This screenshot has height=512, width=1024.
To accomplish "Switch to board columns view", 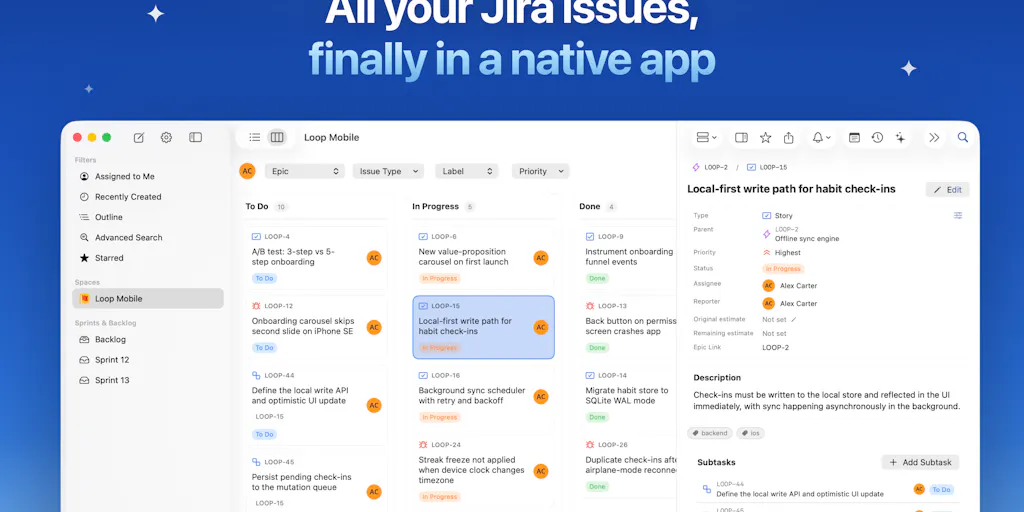I will (277, 137).
